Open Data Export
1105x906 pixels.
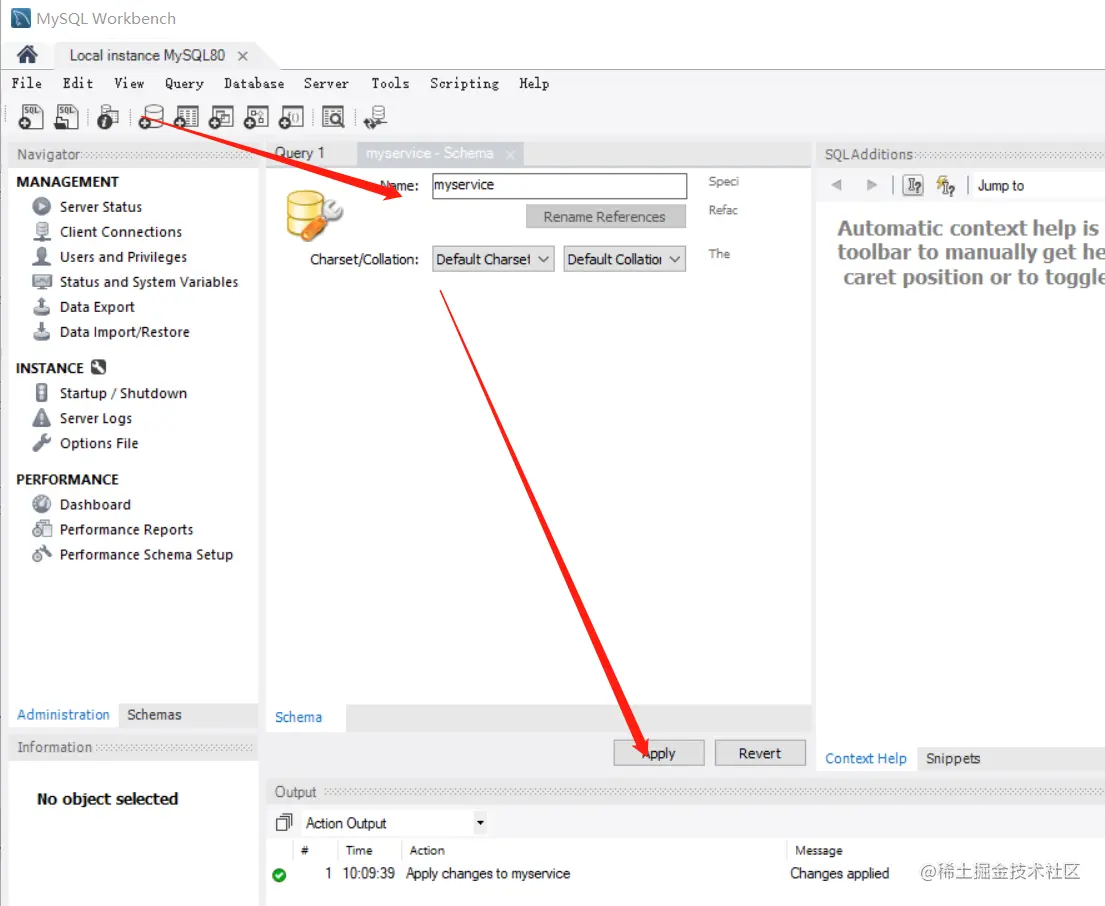point(97,307)
